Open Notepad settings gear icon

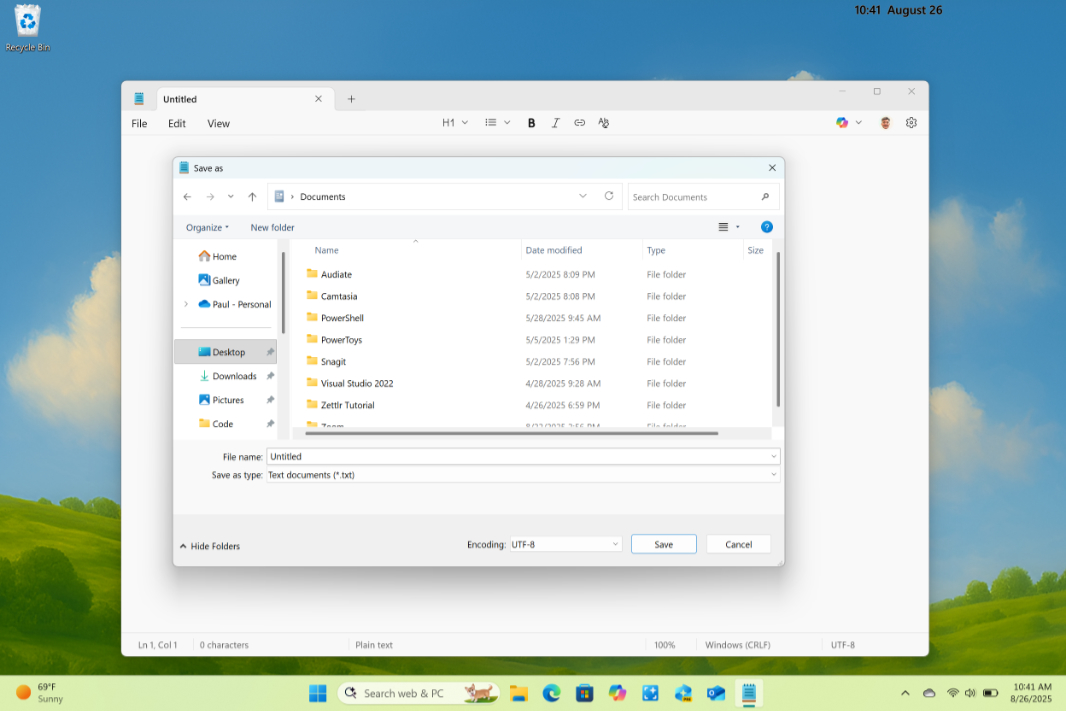(x=911, y=123)
